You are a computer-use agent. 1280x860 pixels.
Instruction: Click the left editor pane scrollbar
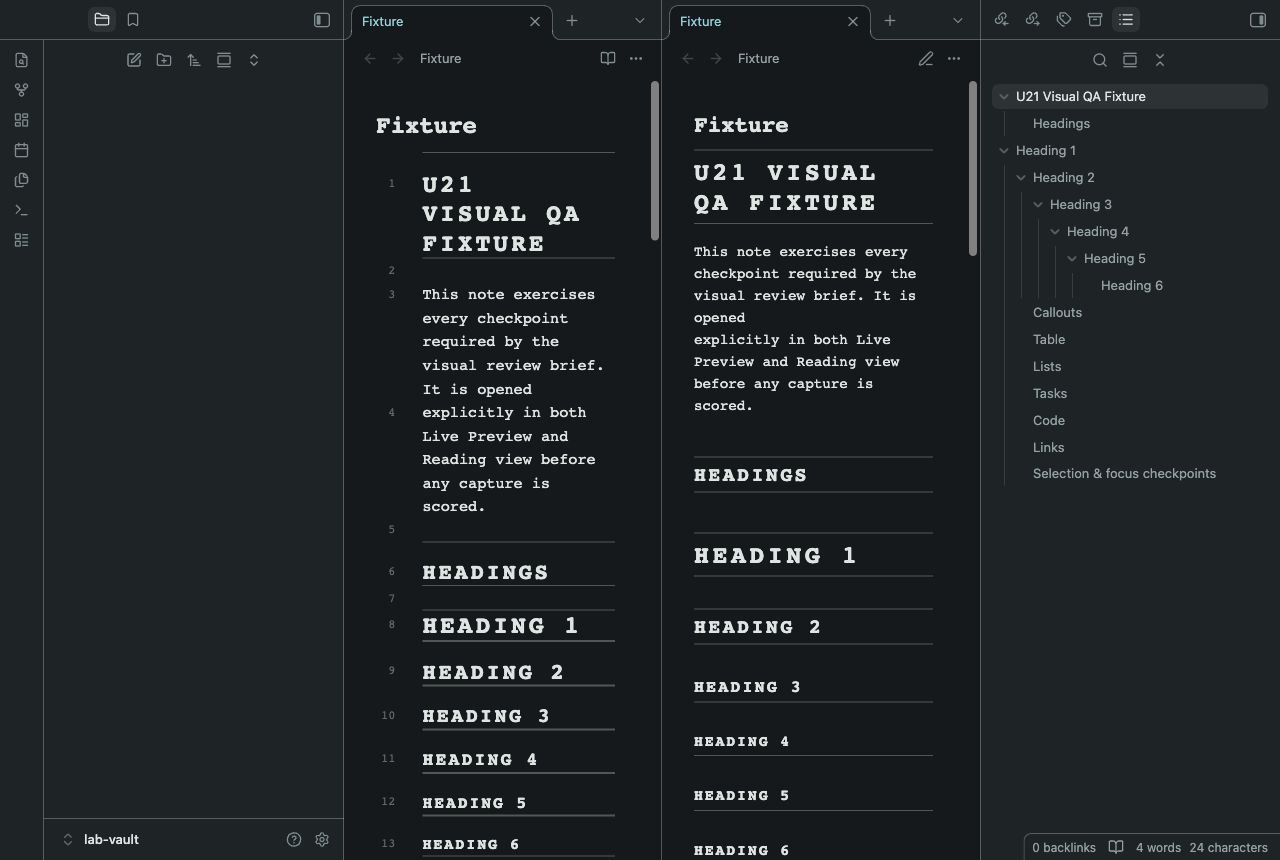[655, 162]
